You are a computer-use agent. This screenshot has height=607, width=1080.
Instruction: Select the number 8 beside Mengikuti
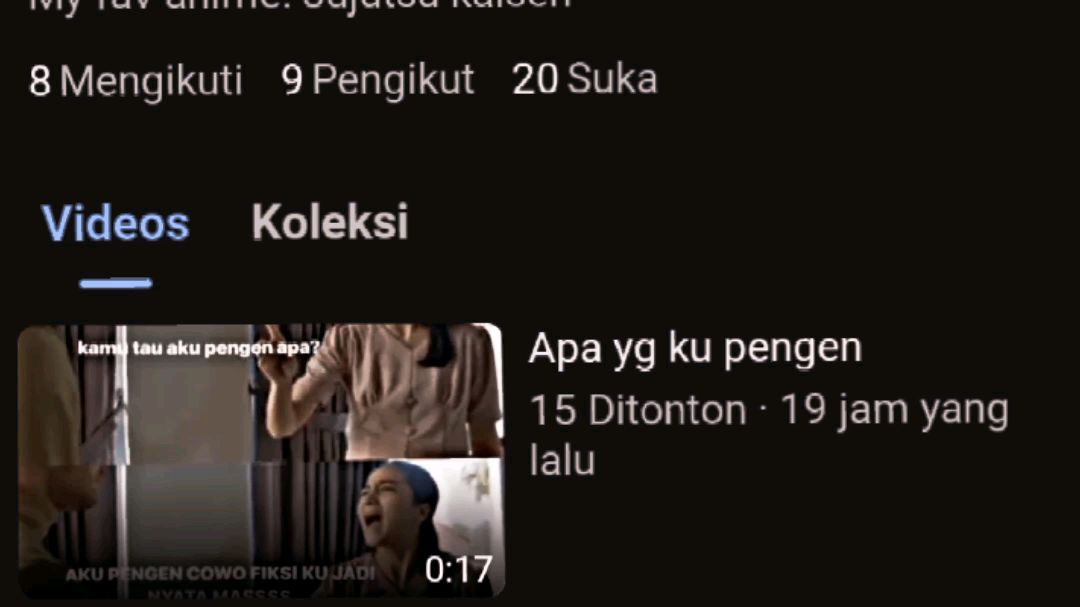click(x=39, y=81)
